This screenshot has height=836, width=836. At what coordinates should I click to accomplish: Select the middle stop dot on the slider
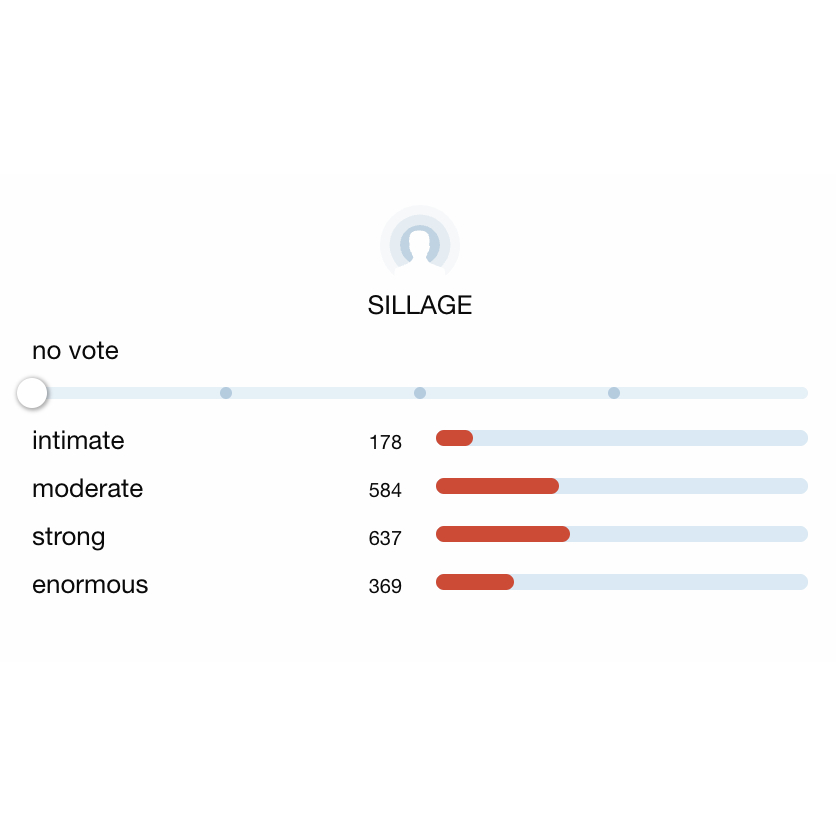(420, 393)
